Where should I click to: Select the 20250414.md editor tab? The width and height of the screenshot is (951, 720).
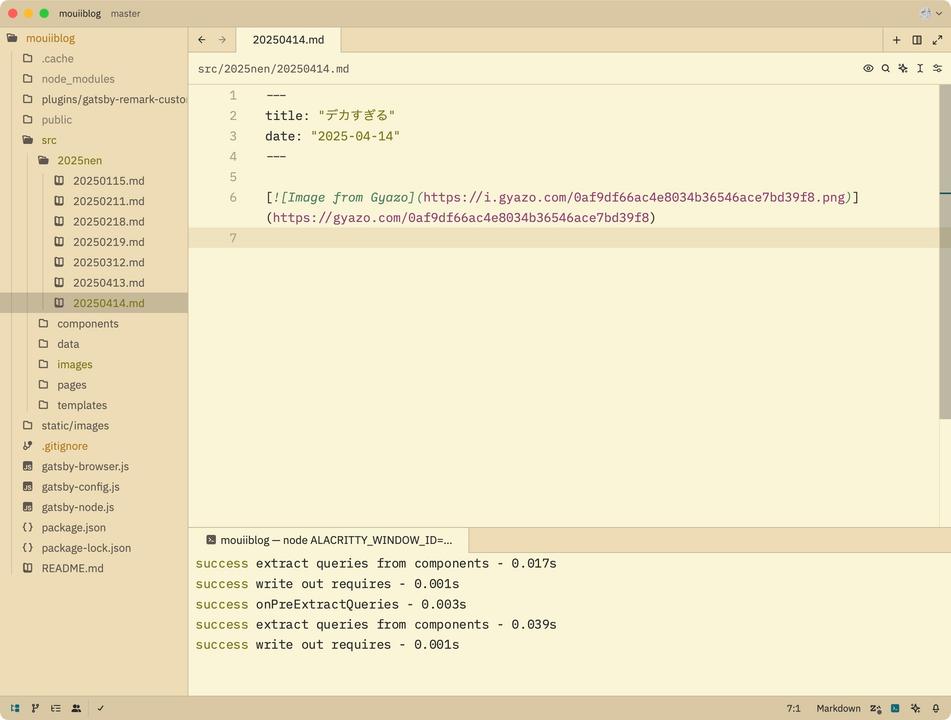pyautogui.click(x=288, y=40)
